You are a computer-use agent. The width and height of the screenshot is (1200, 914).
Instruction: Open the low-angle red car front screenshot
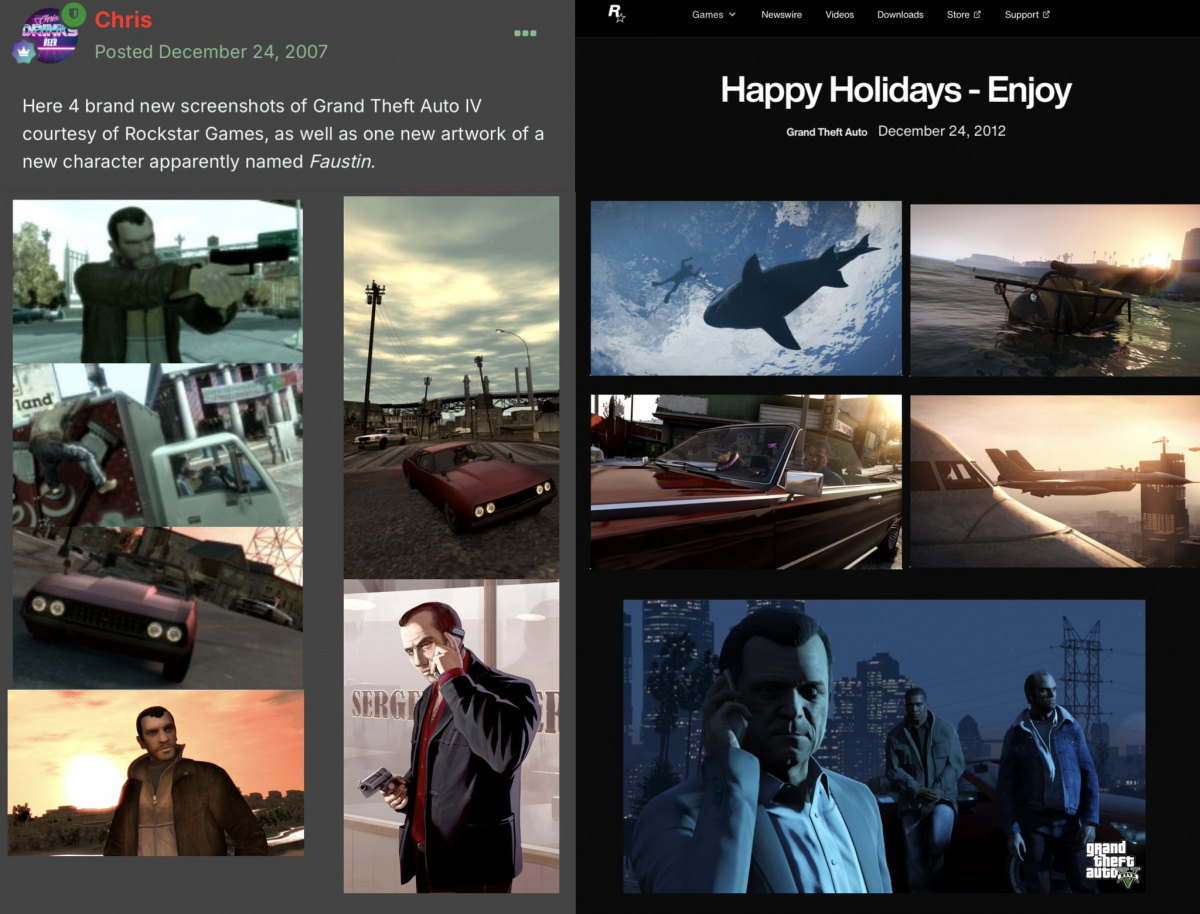coord(157,608)
